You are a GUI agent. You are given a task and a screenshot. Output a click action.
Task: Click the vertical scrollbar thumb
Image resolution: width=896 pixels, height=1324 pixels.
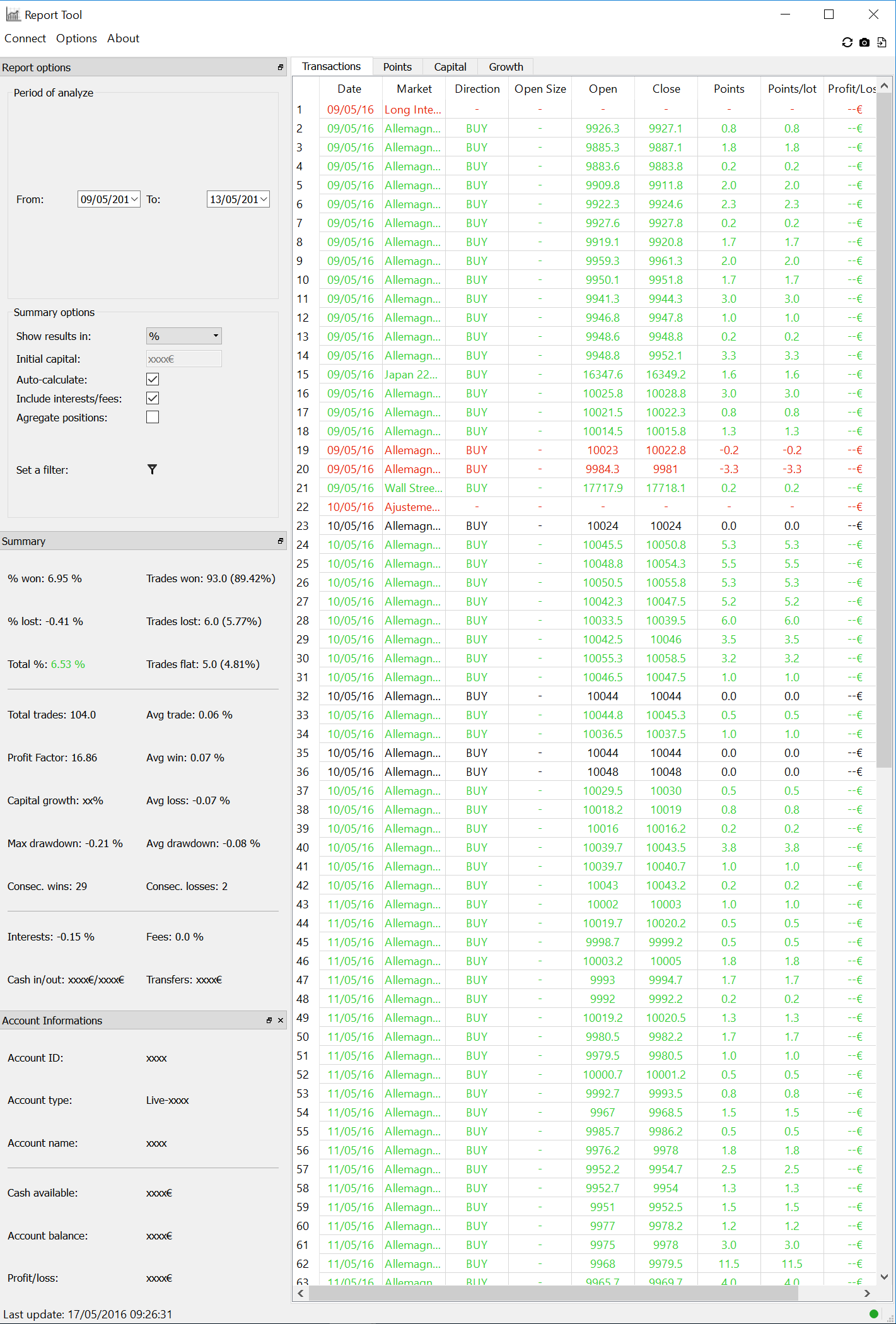[x=884, y=430]
